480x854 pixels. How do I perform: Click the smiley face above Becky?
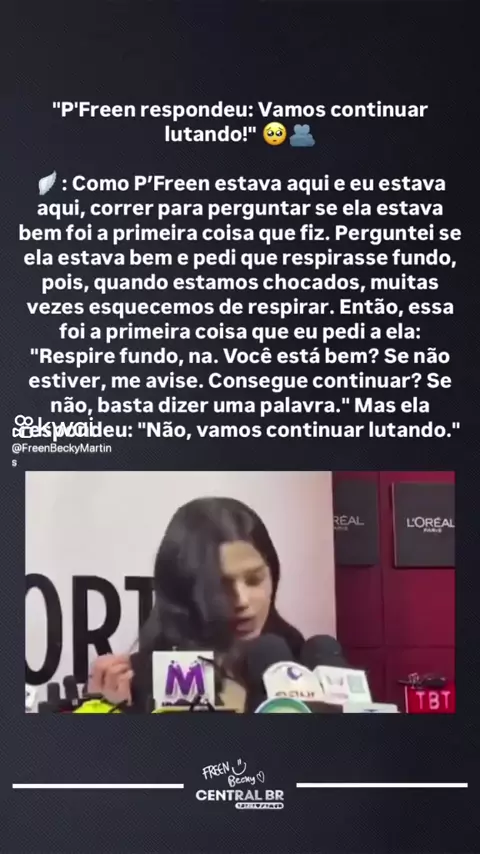point(239,766)
